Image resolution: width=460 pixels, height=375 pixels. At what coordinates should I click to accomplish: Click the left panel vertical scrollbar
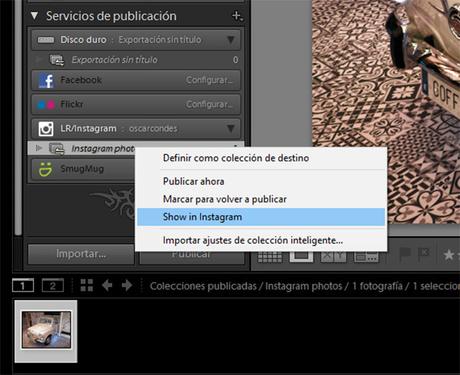[x=18, y=117]
